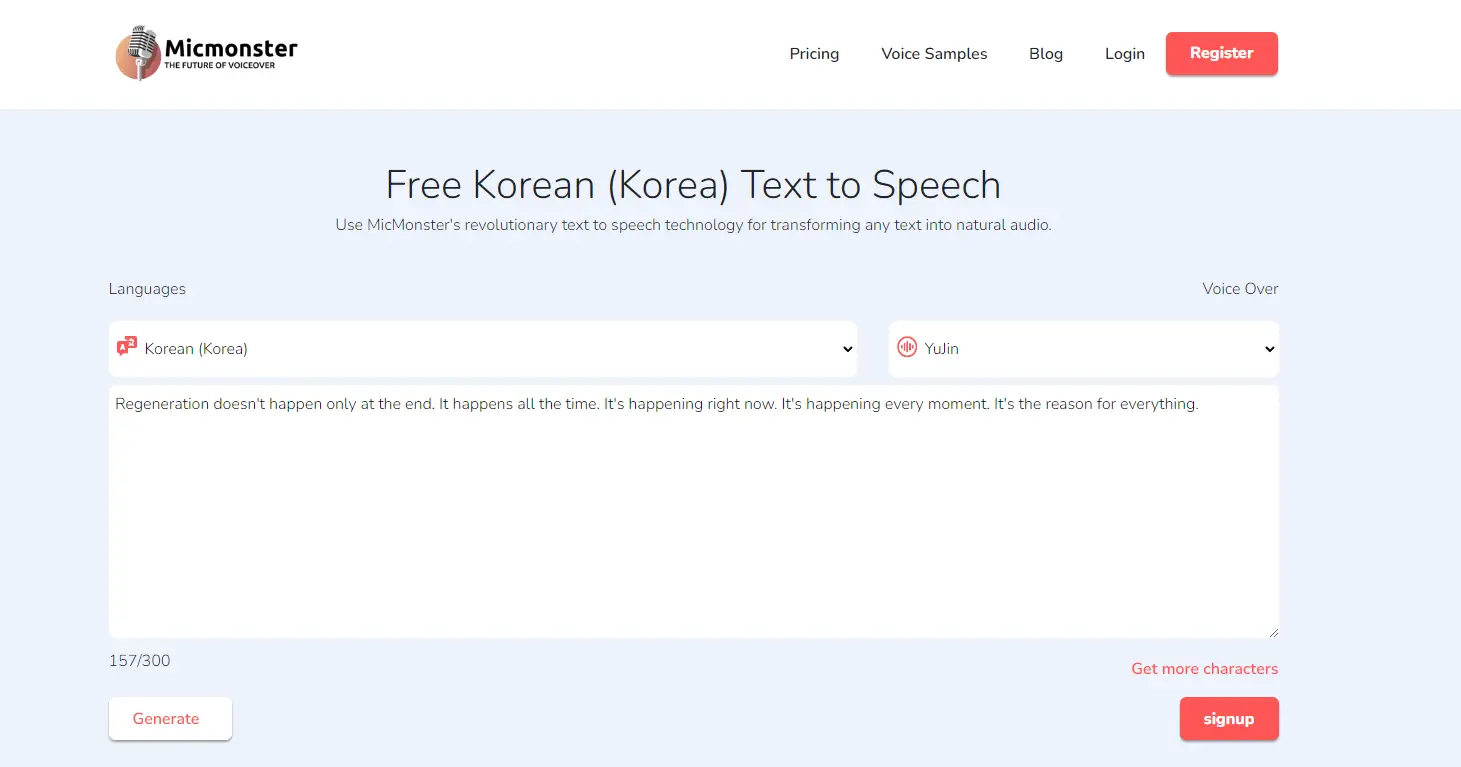Click the red Register button

tap(1222, 54)
